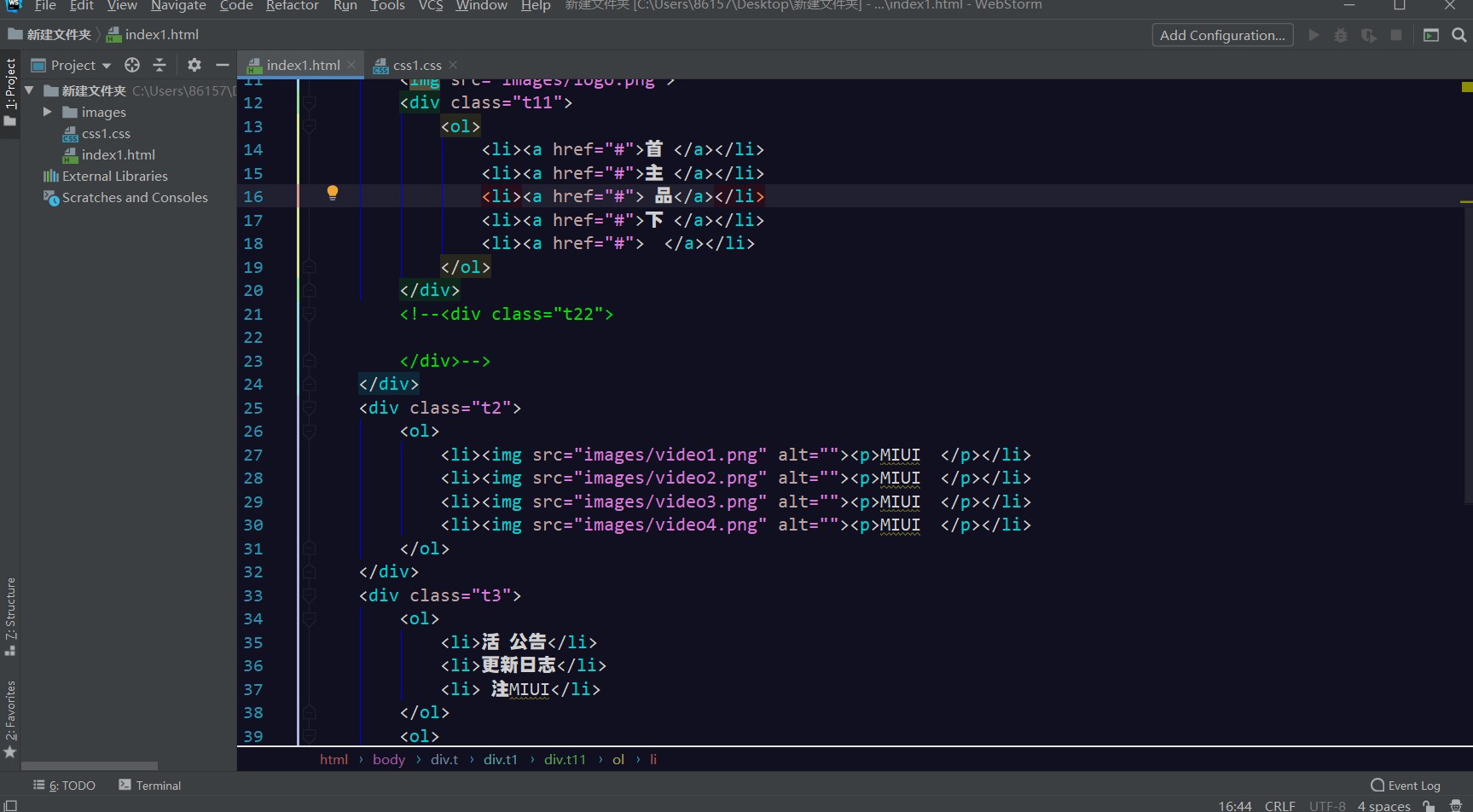Click the div.t11 breadcrumb
The width and height of the screenshot is (1473, 812).
(565, 759)
